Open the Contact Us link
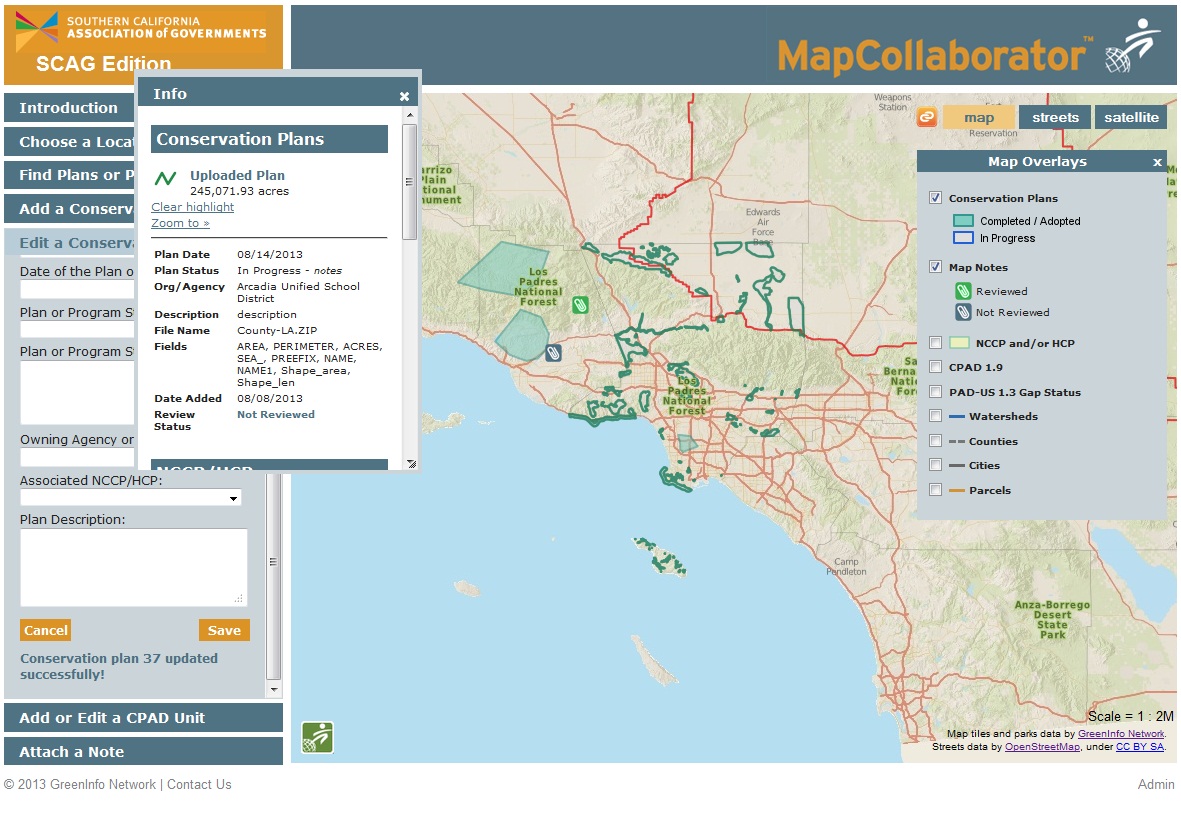This screenshot has width=1181, height=813. pos(200,784)
